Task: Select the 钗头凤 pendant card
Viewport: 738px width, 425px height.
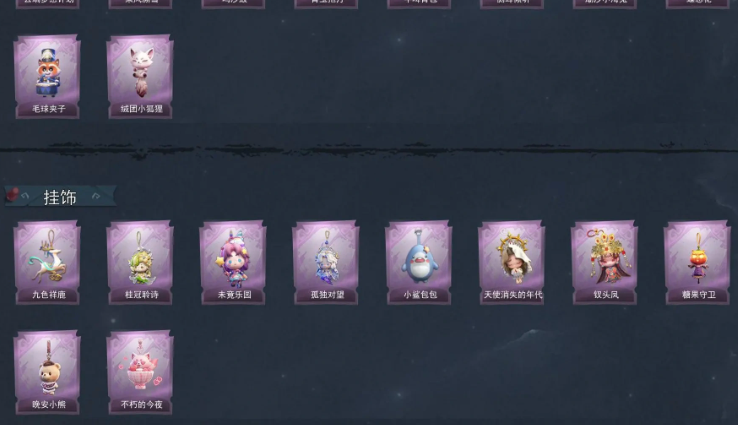Action: (605, 262)
